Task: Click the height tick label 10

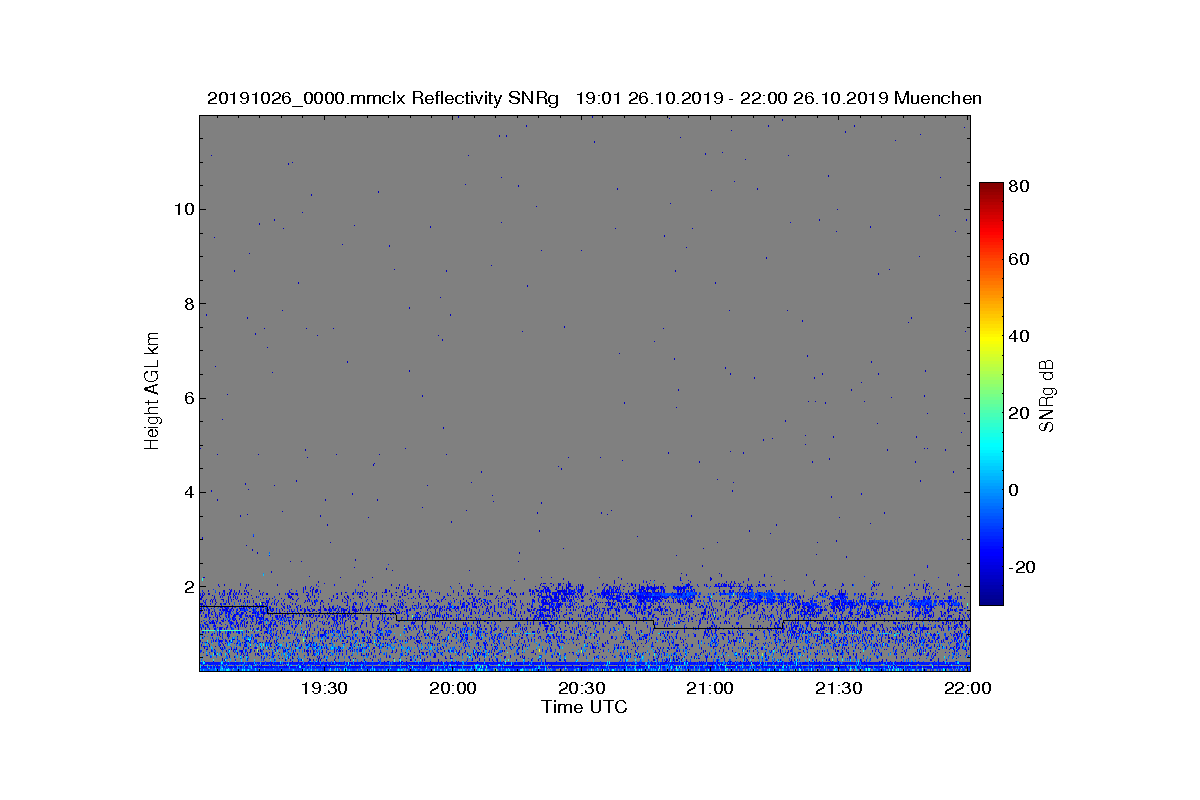Action: (182, 209)
